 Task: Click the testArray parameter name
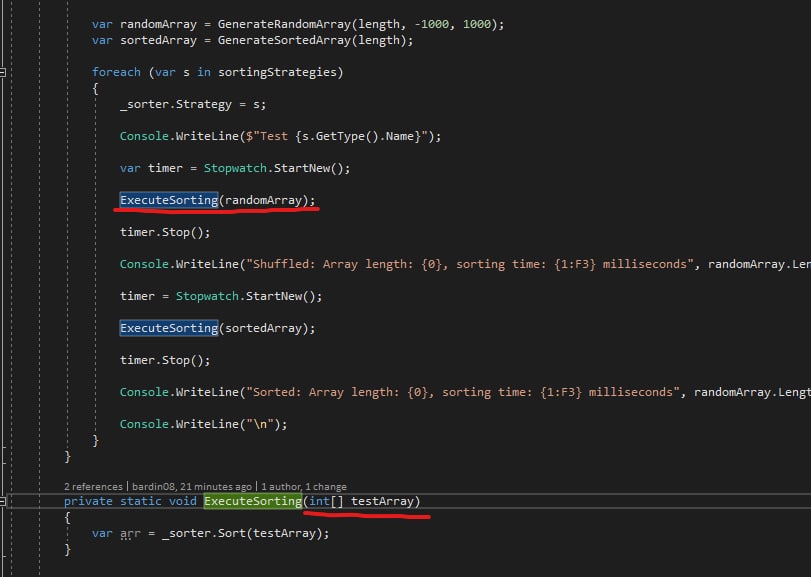point(382,501)
